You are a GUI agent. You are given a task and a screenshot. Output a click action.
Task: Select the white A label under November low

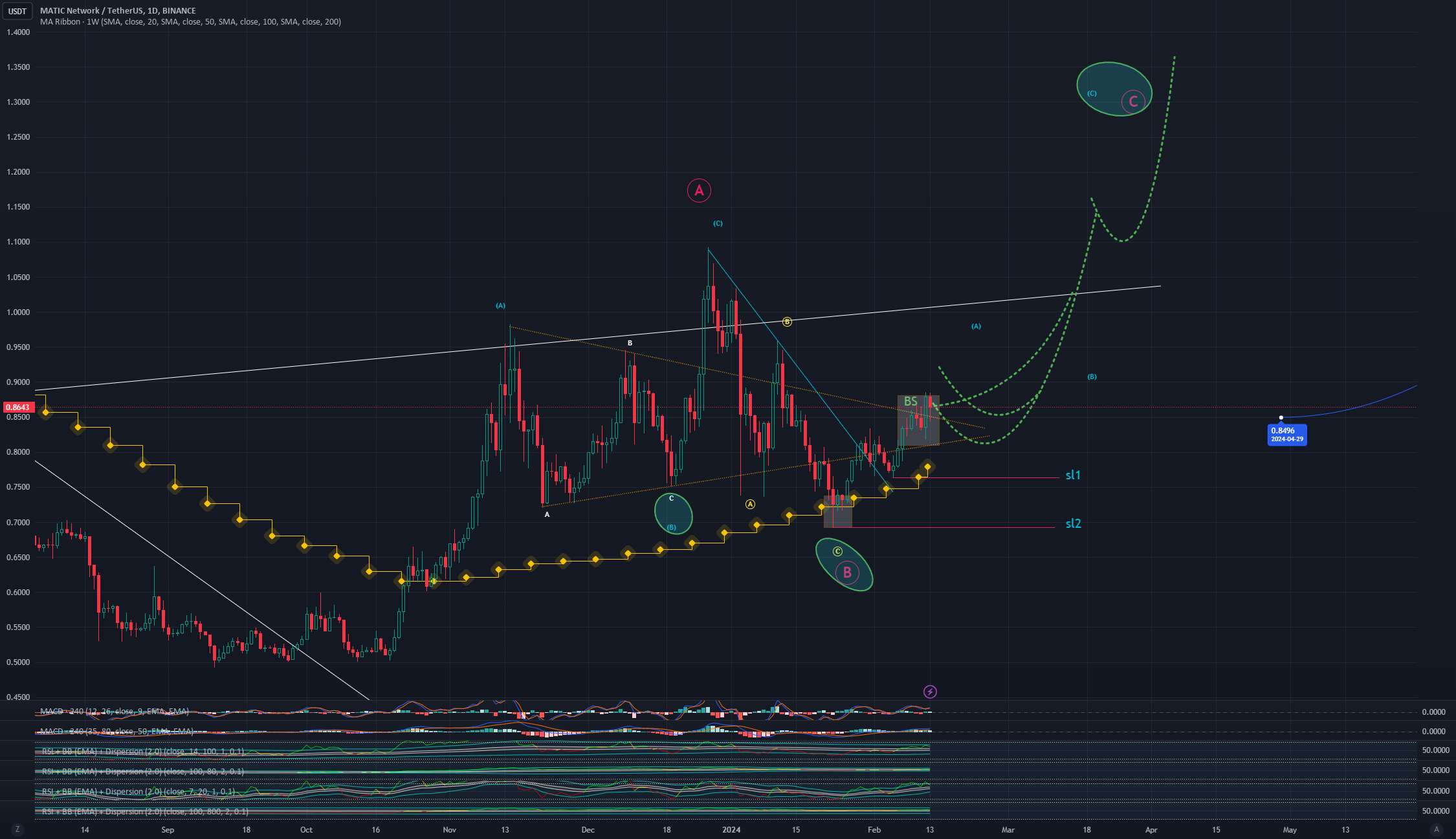[547, 515]
